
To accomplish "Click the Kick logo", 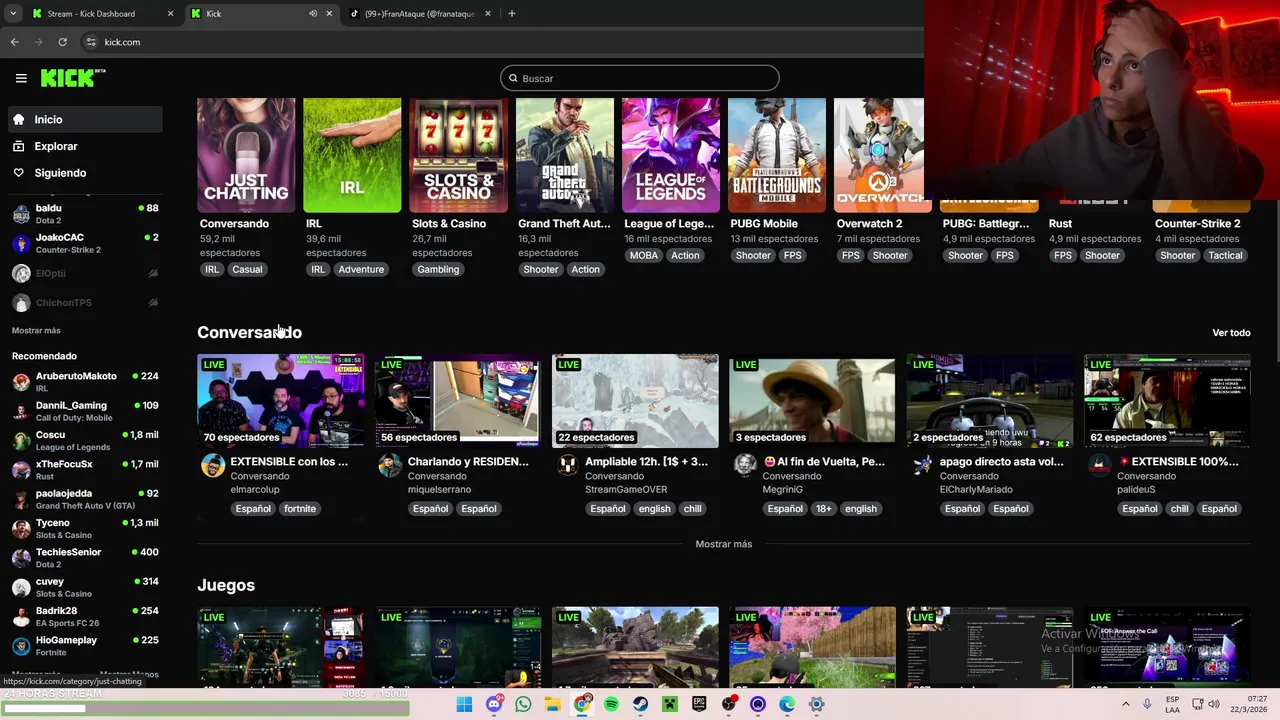I will click(x=73, y=78).
